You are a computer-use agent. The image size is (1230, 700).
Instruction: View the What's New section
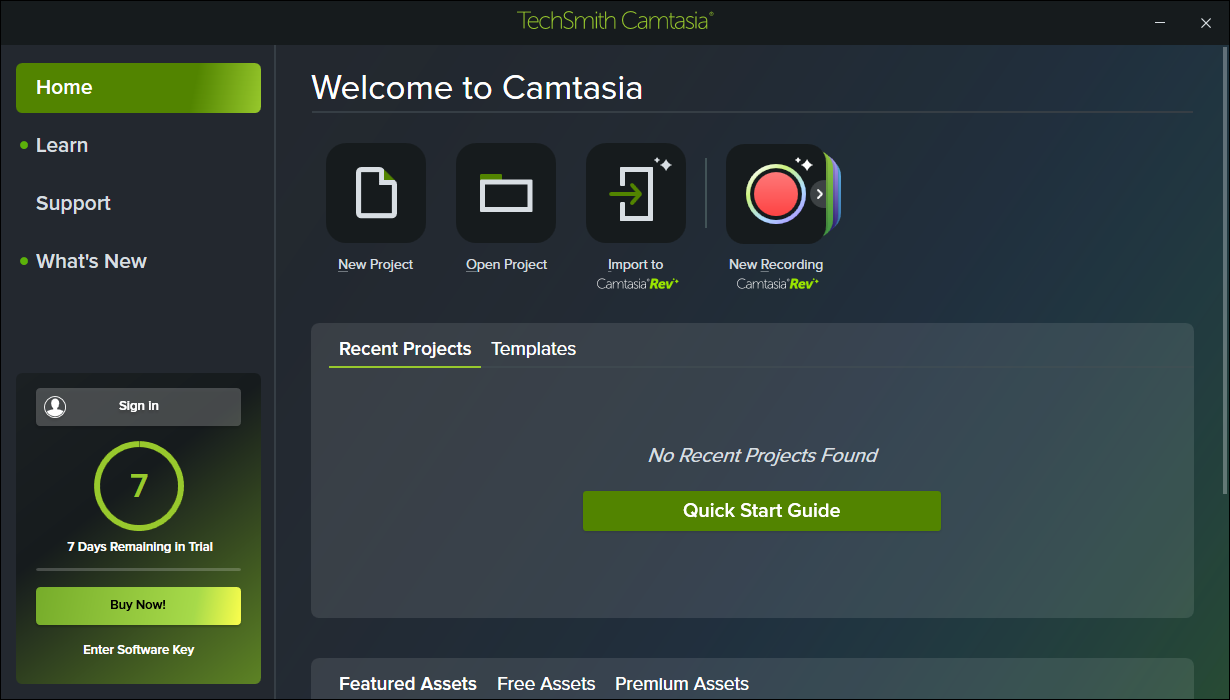tap(91, 262)
